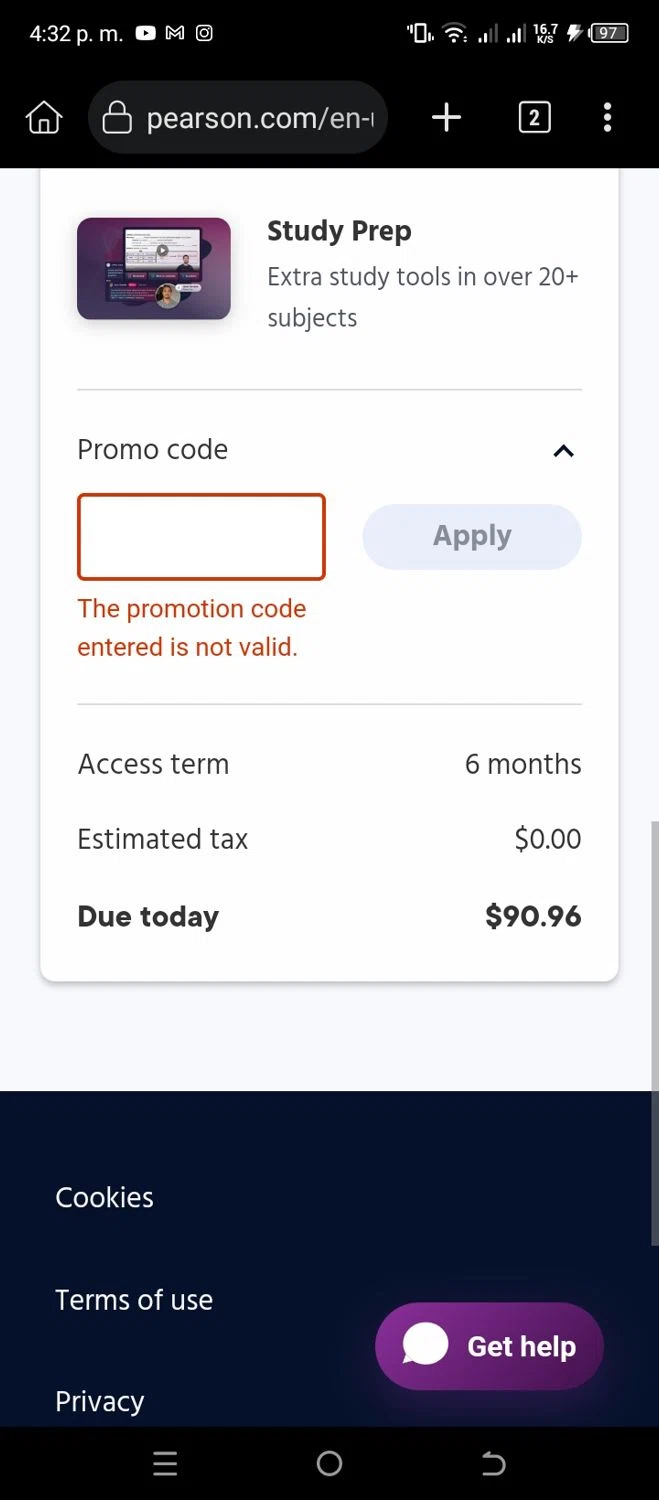Tap the Instagram notification icon
The image size is (659, 1500).
pos(204,33)
